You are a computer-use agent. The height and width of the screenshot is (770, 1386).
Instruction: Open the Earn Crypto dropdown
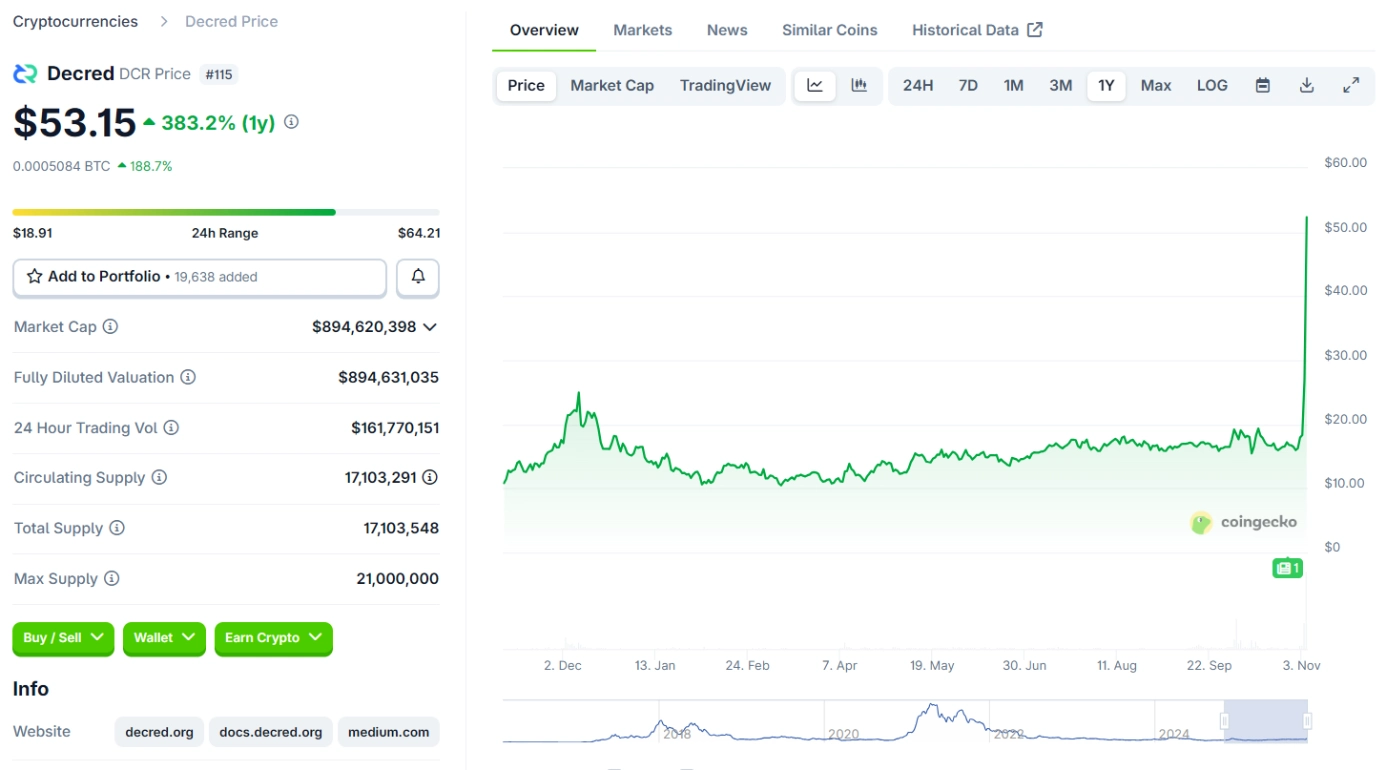click(273, 638)
